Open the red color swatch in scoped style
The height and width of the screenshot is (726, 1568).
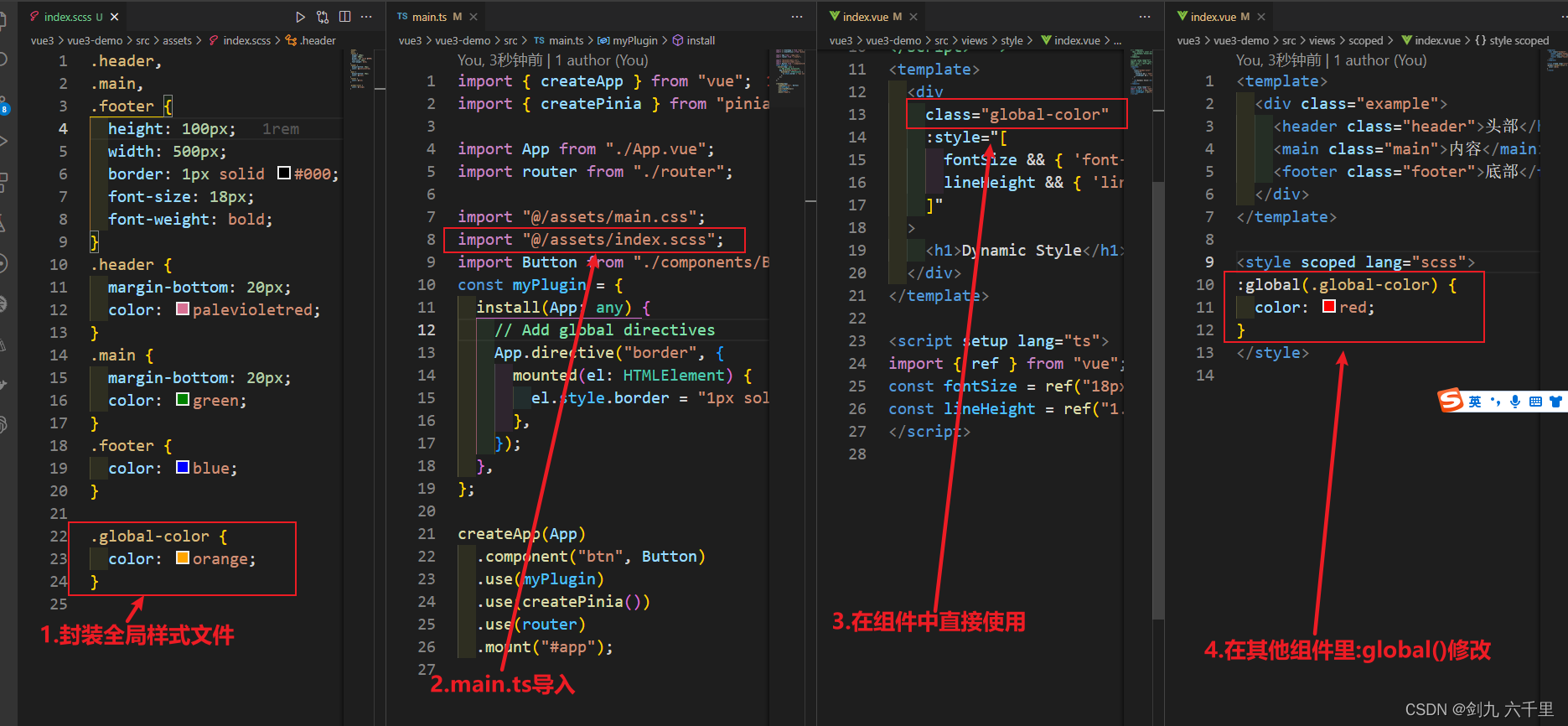1329,306
